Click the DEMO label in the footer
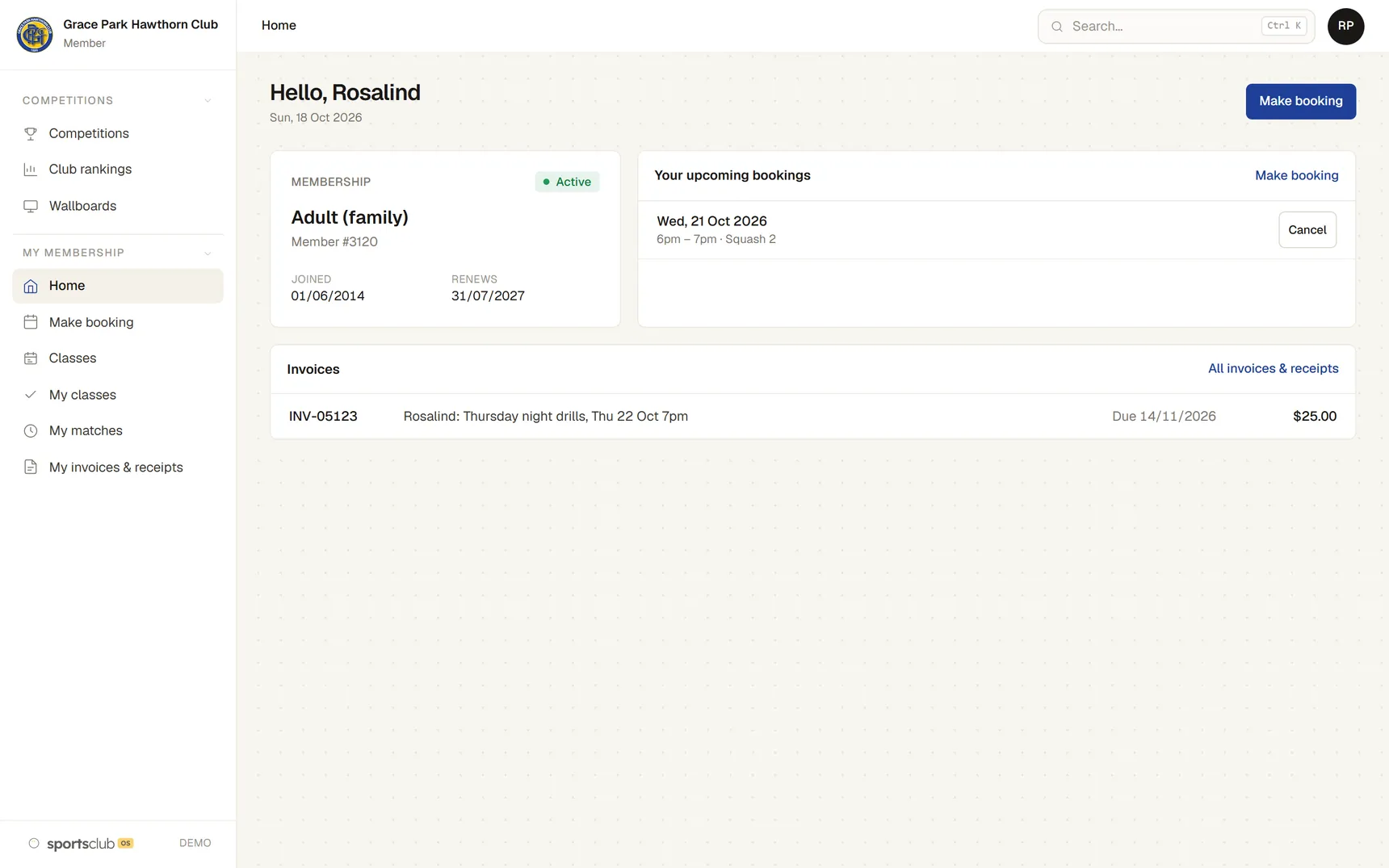This screenshot has width=1389, height=868. pyautogui.click(x=195, y=844)
